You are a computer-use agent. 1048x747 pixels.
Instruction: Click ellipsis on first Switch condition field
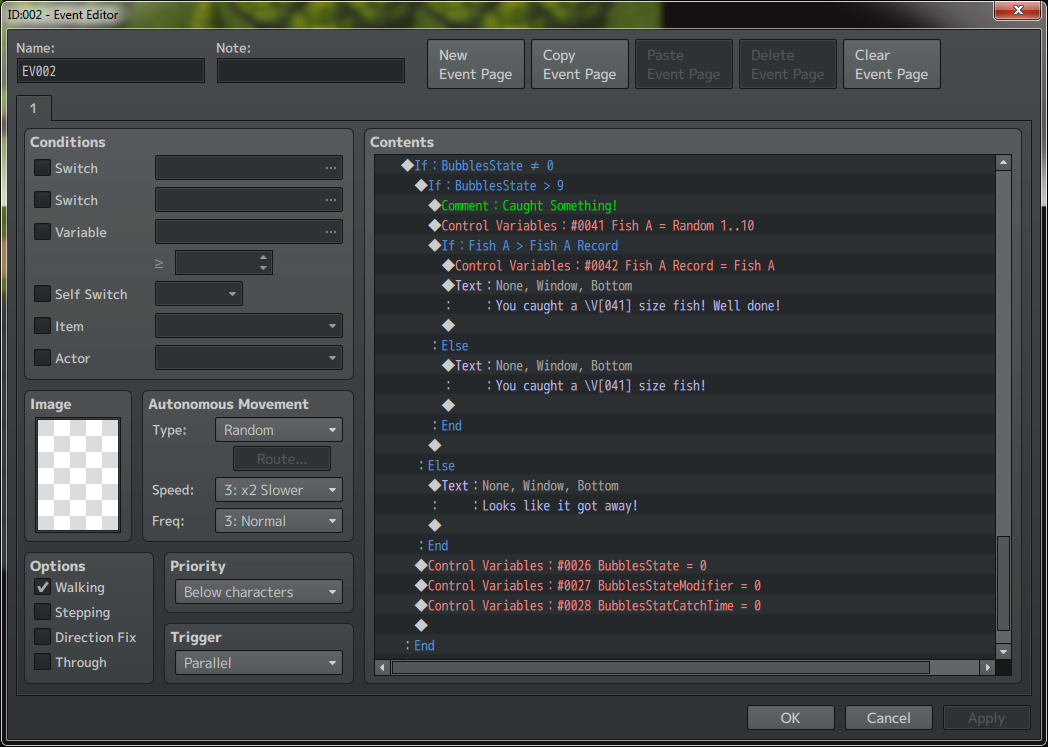pos(331,168)
